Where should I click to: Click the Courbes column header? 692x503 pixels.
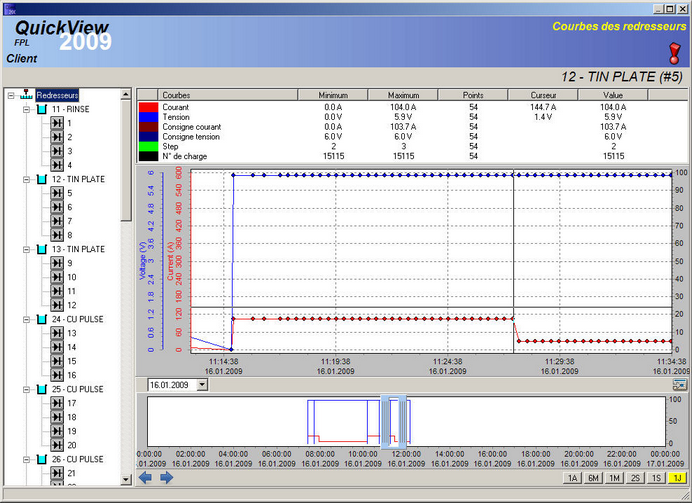(x=227, y=95)
